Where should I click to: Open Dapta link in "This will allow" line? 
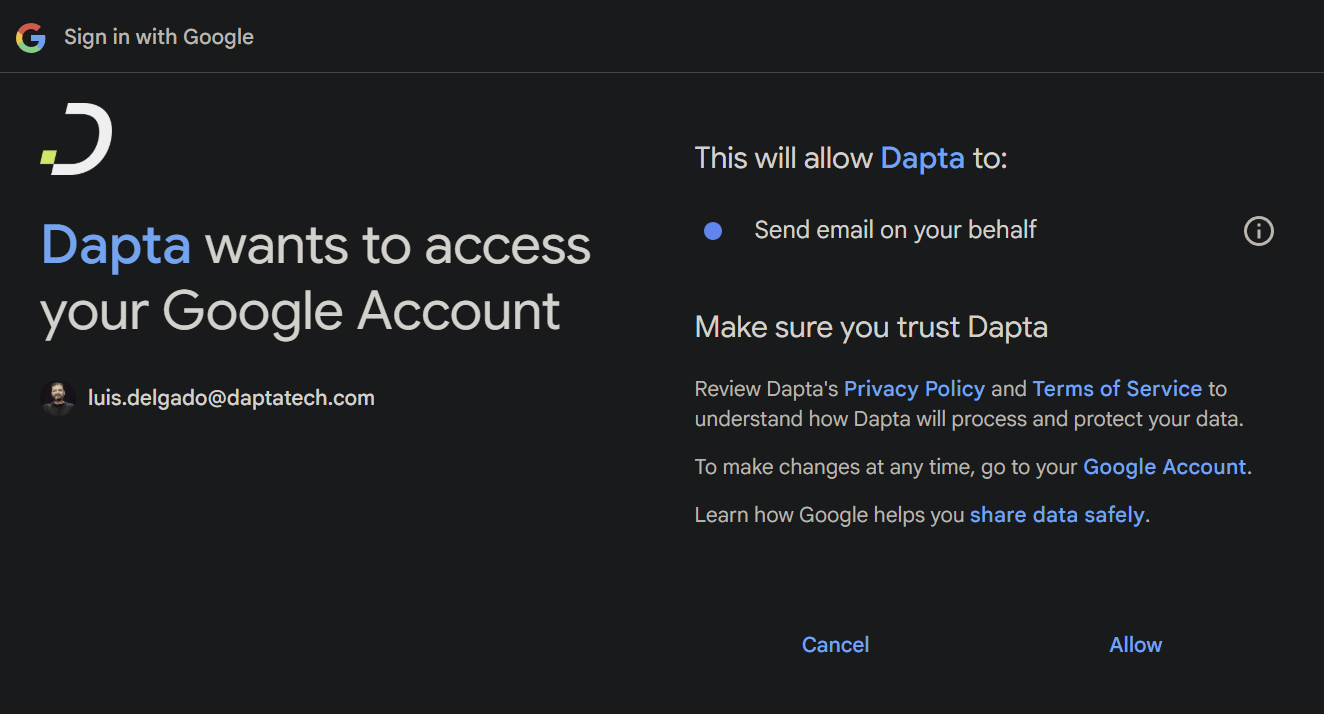[x=922, y=158]
